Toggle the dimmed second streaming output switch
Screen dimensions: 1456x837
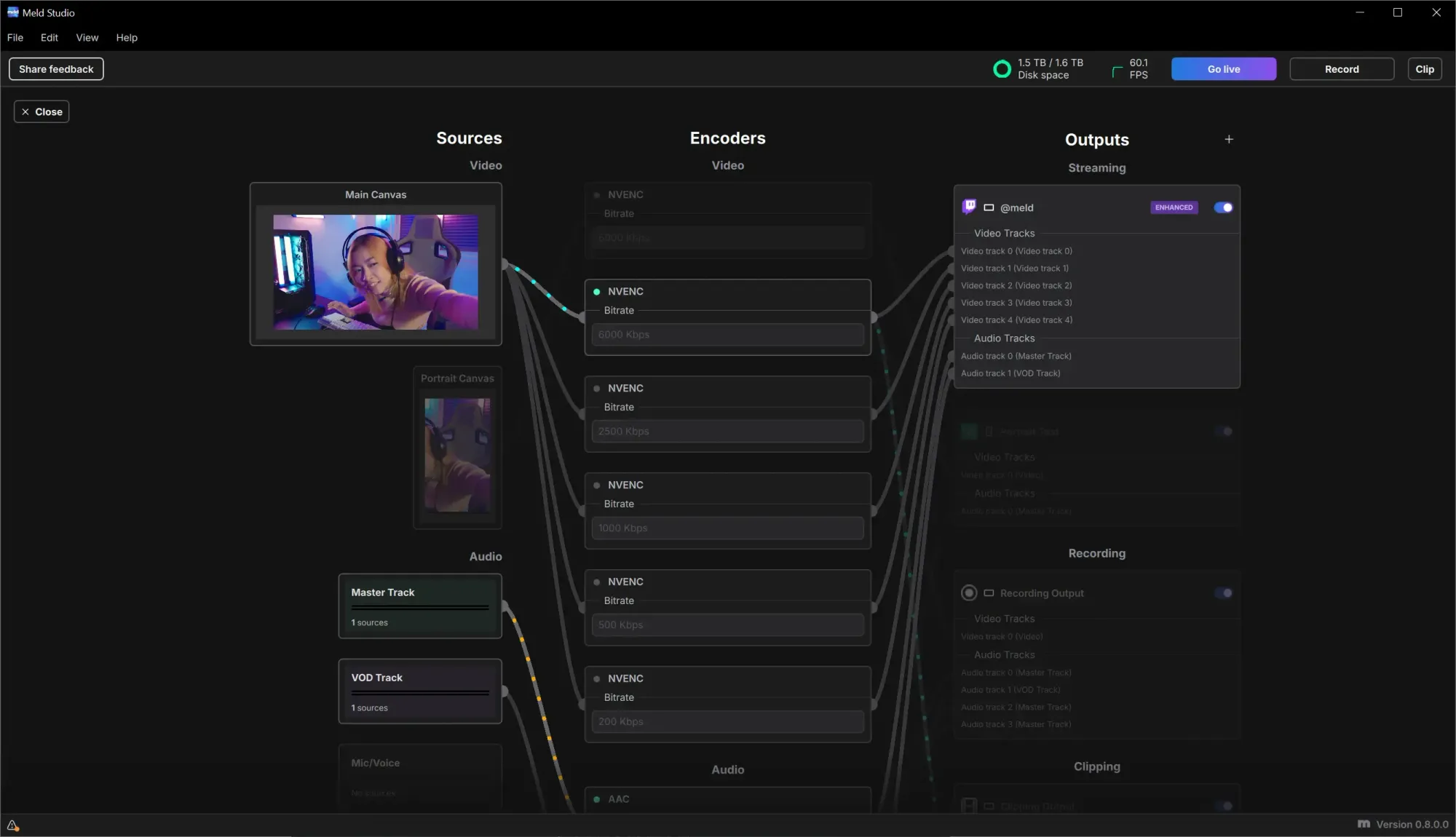[1223, 431]
